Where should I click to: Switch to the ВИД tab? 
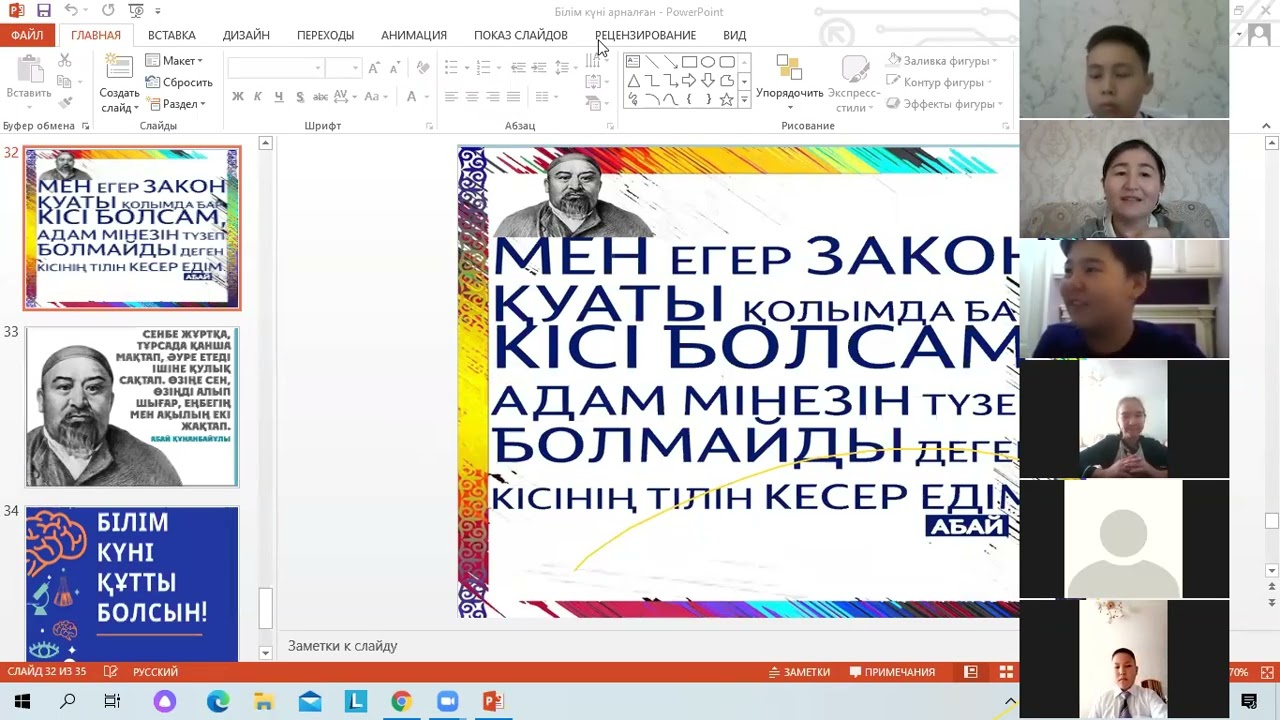(734, 35)
